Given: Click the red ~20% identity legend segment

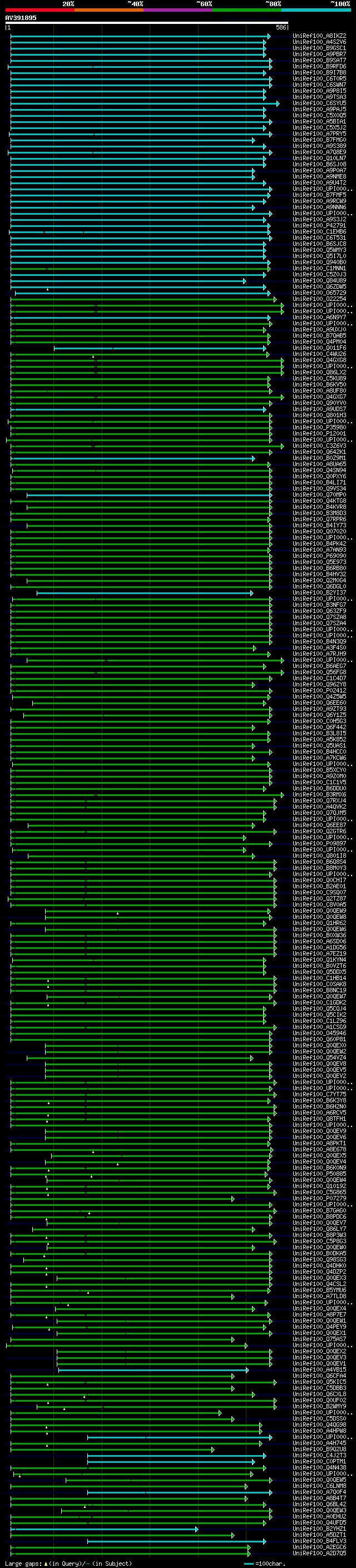Looking at the screenshot, I should pos(39,10).
